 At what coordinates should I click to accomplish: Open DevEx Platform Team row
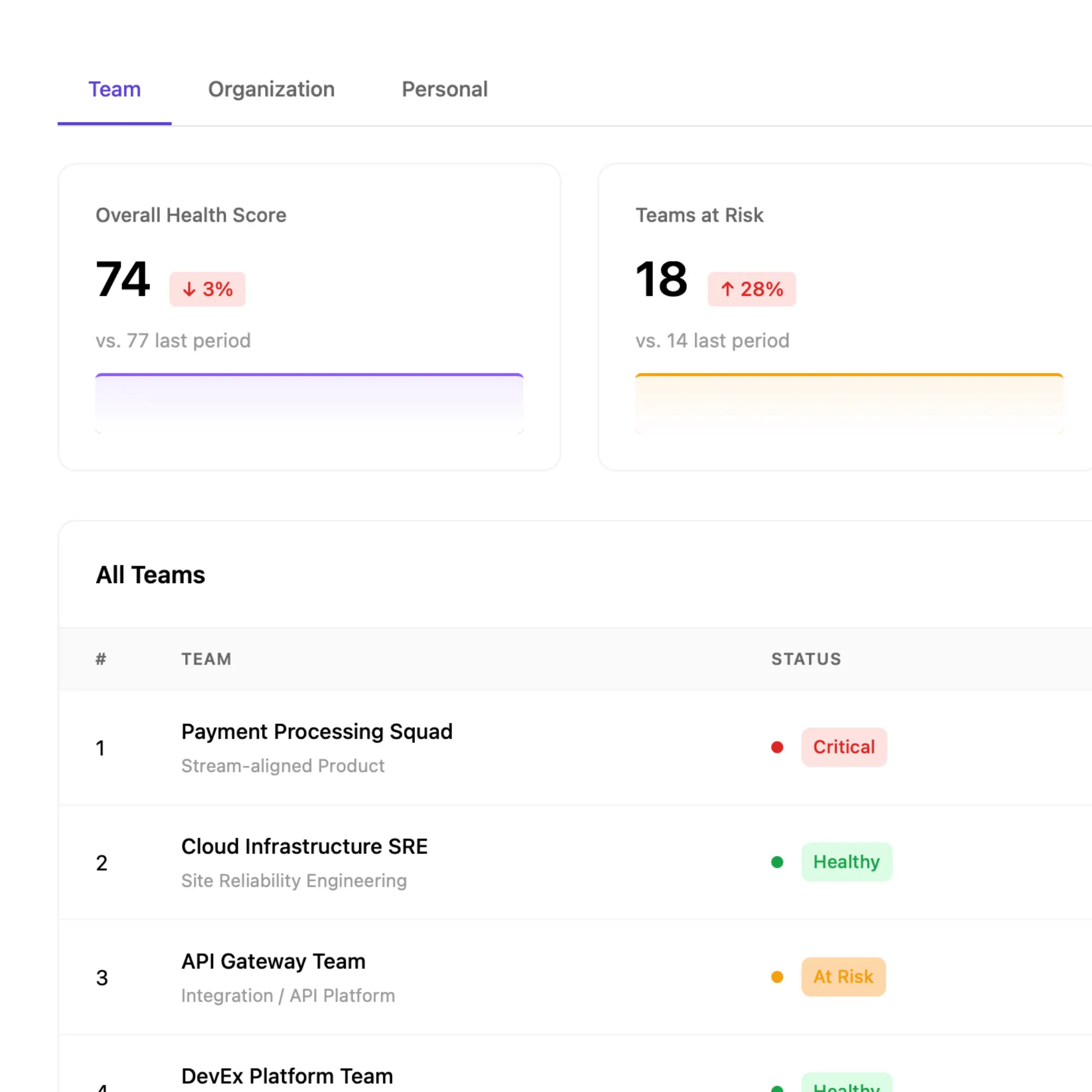coord(575,1064)
